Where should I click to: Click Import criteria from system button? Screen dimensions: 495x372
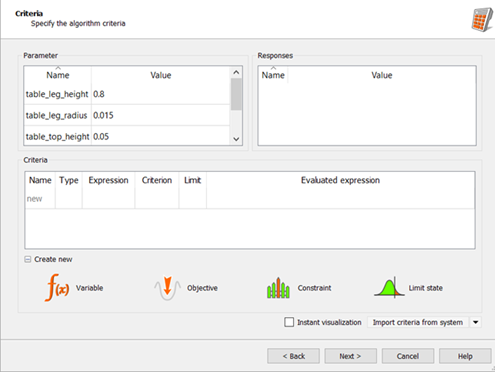point(418,322)
